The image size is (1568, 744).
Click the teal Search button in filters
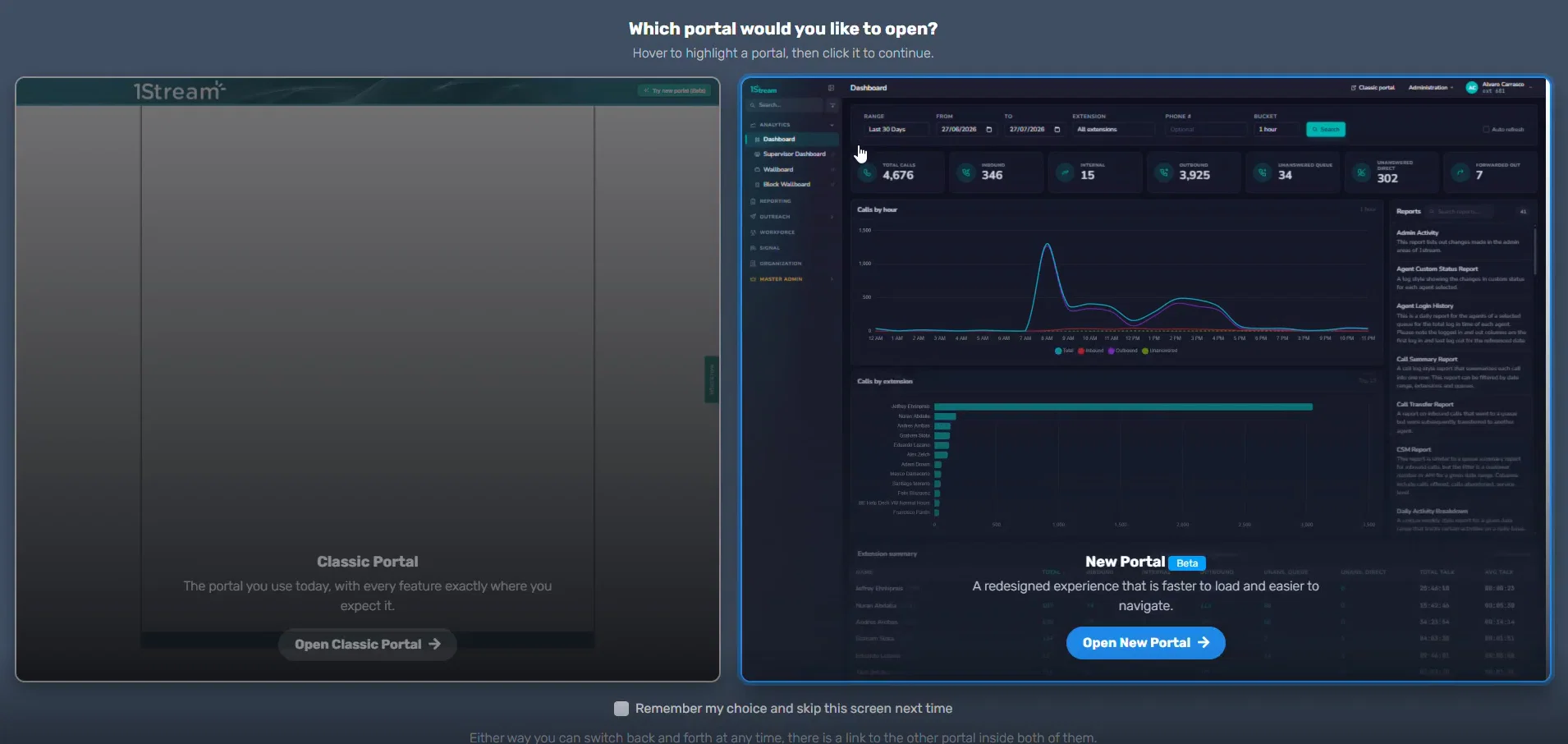point(1326,130)
